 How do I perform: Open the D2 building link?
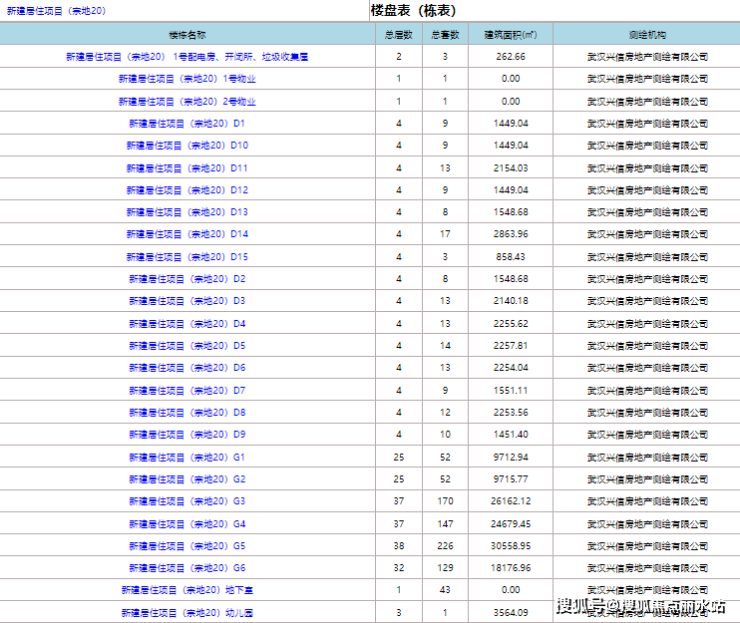coord(187,279)
